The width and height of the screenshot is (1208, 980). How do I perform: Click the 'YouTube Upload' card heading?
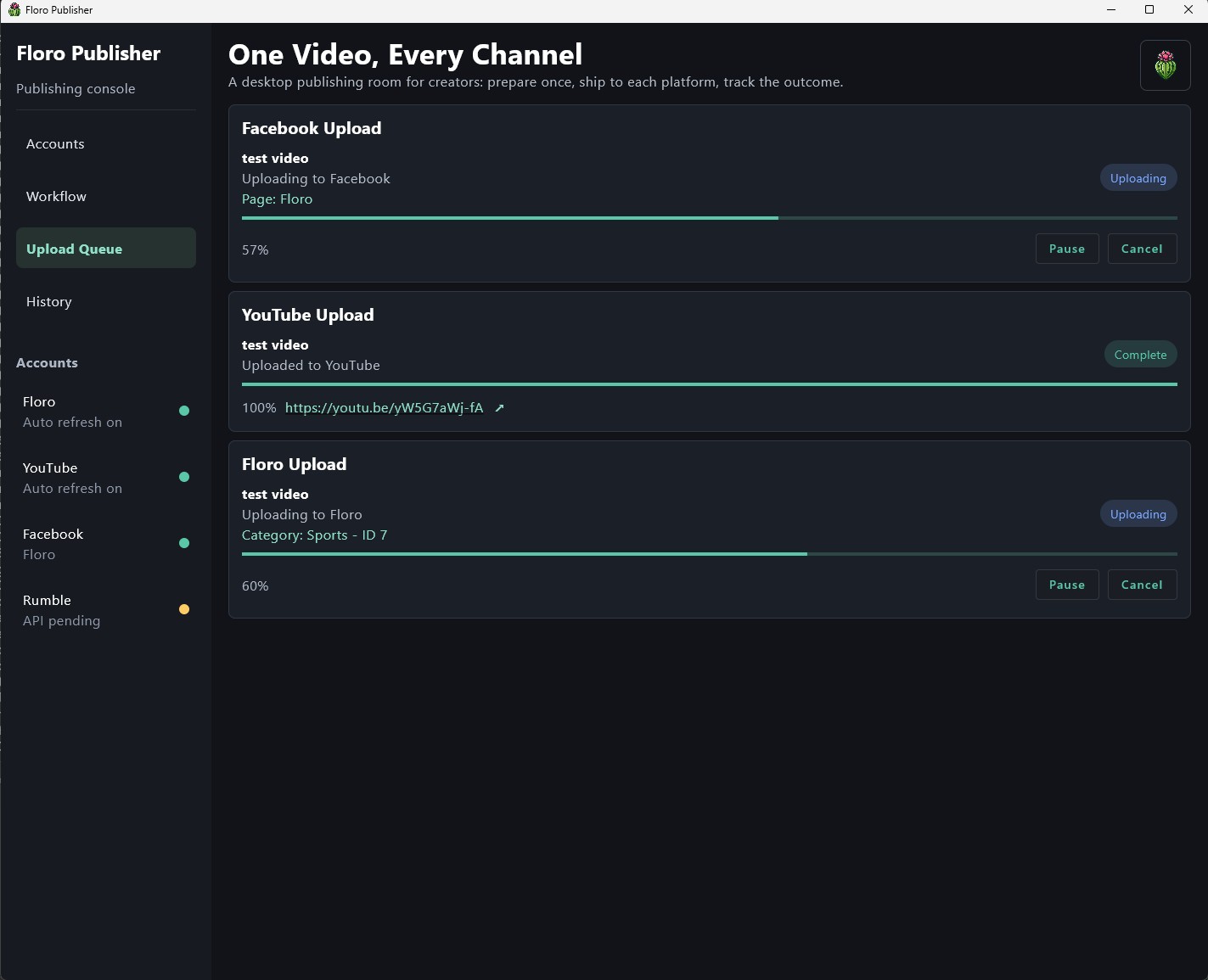point(307,315)
